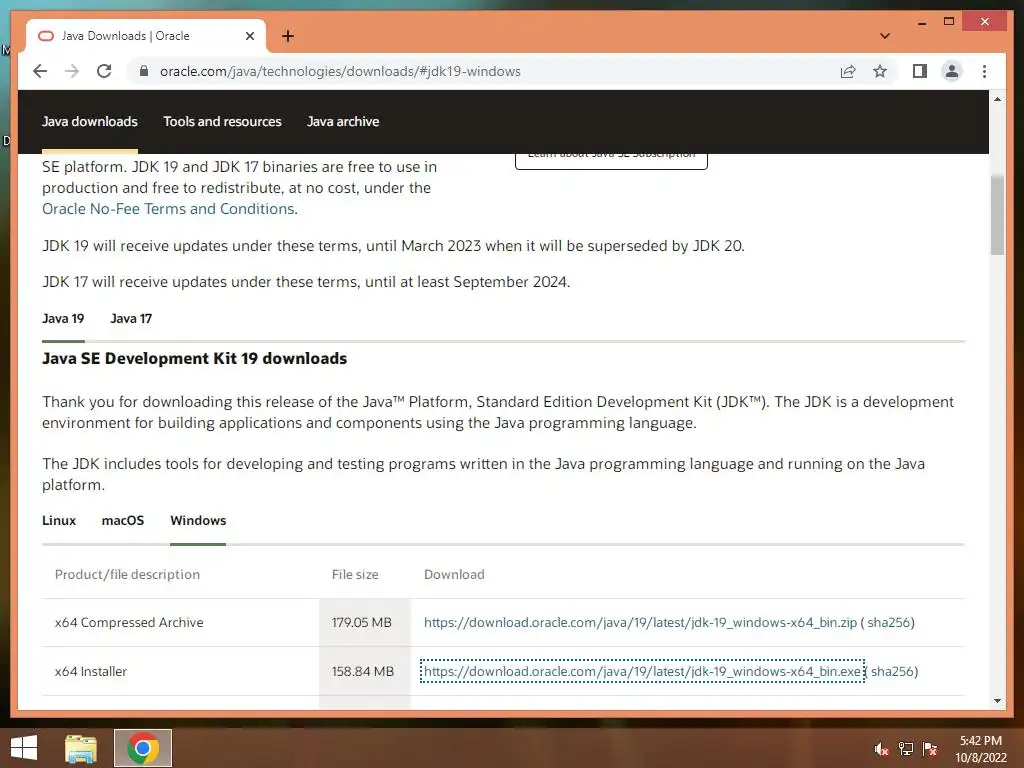The height and width of the screenshot is (768, 1024).
Task: Click the 'Product/file description' column header
Action: coord(127,575)
